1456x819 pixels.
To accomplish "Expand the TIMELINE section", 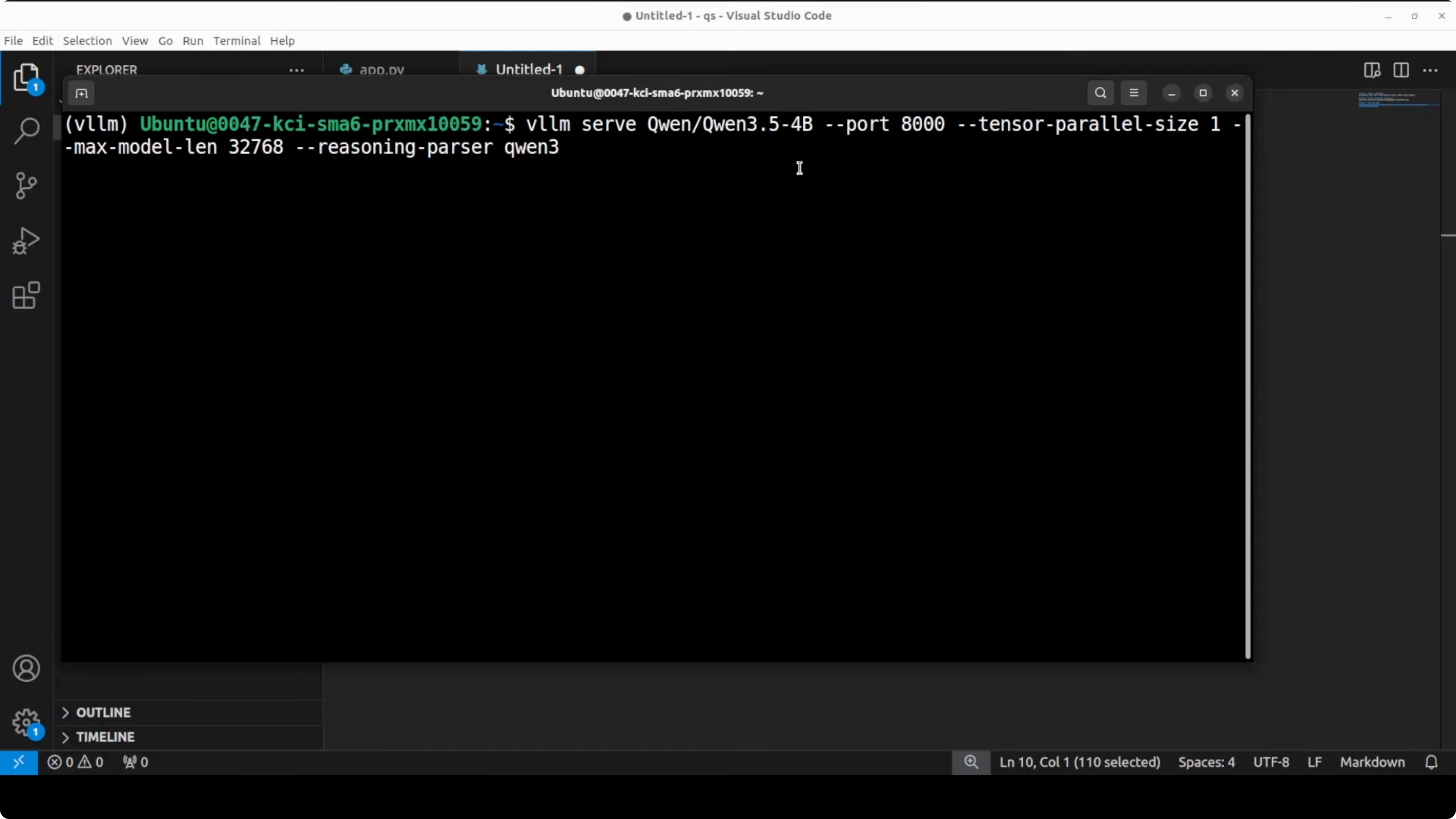I will tap(105, 737).
